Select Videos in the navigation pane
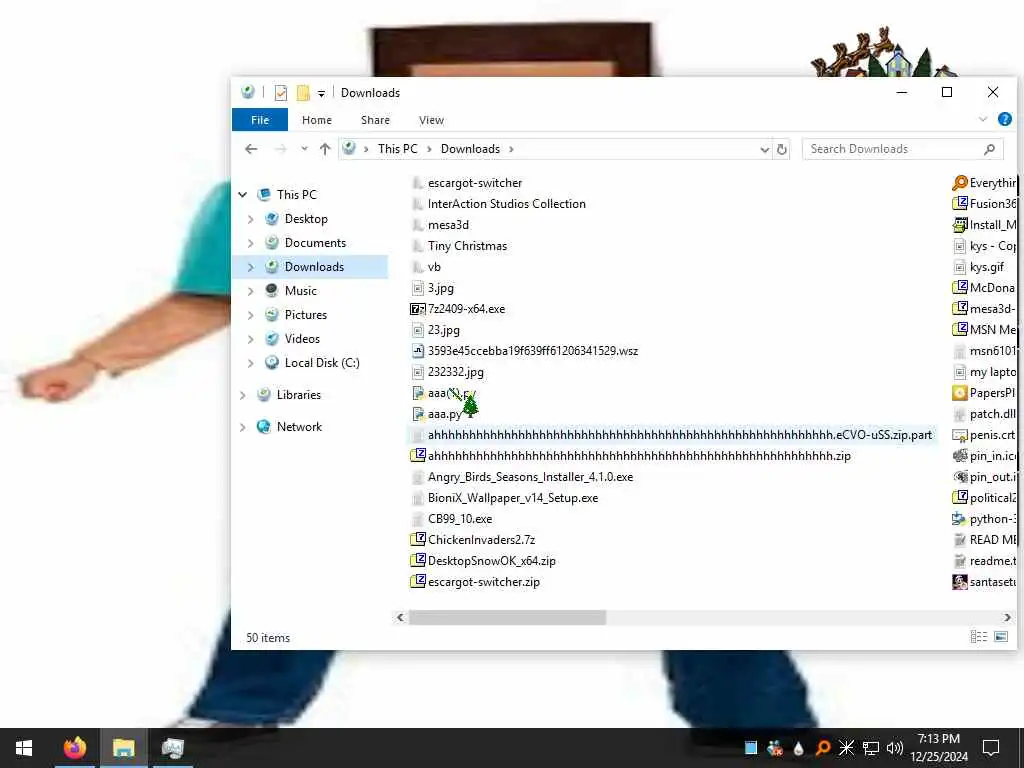The width and height of the screenshot is (1024, 768). (302, 339)
